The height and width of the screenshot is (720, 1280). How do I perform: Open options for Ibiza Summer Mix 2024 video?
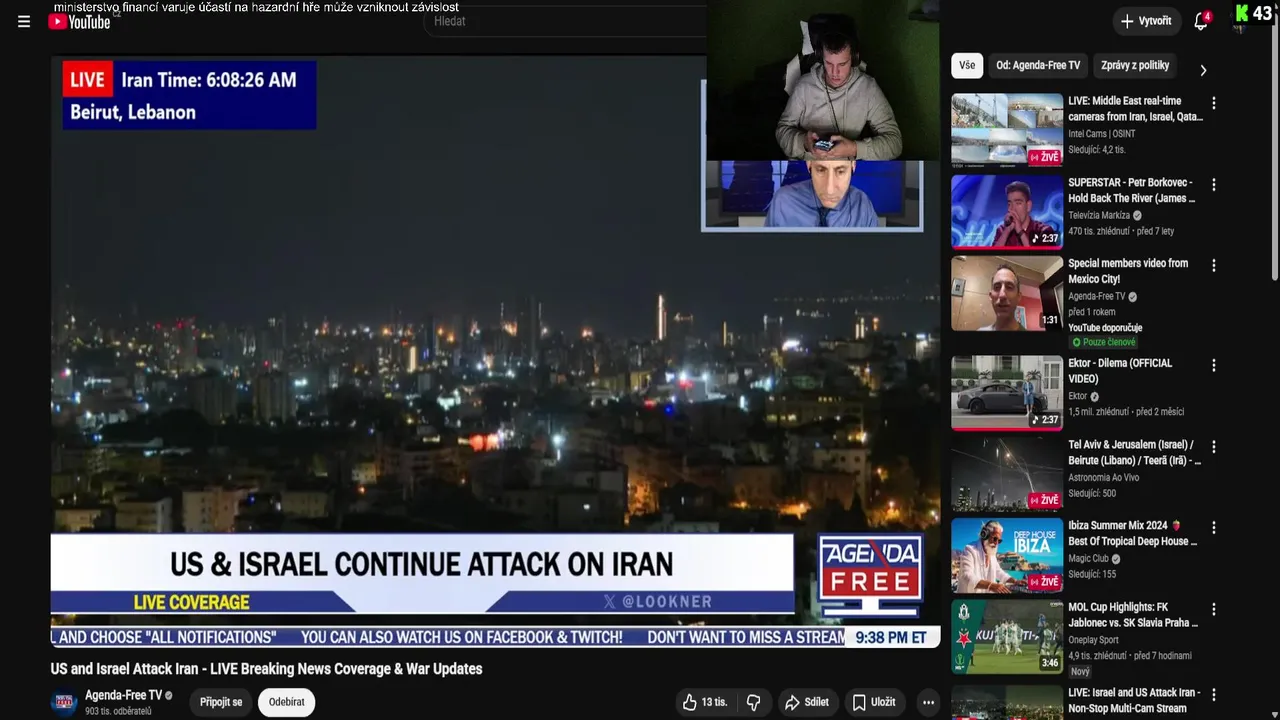1214,528
